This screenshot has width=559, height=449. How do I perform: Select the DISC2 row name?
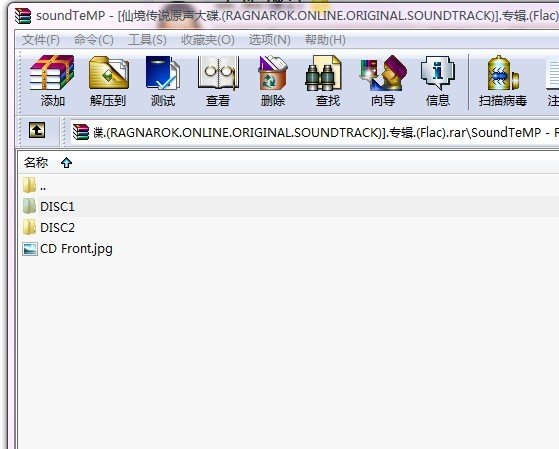pos(57,228)
